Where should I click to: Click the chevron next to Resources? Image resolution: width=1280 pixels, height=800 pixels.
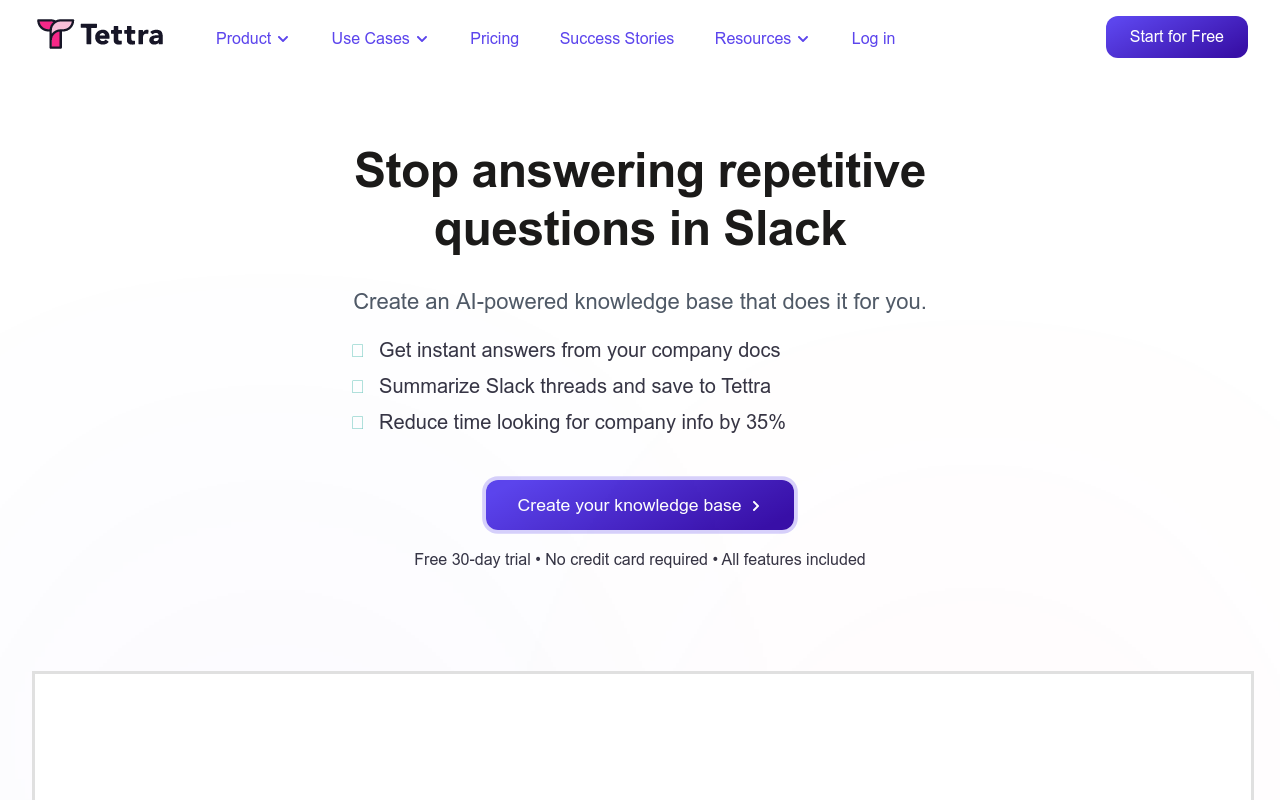[803, 39]
